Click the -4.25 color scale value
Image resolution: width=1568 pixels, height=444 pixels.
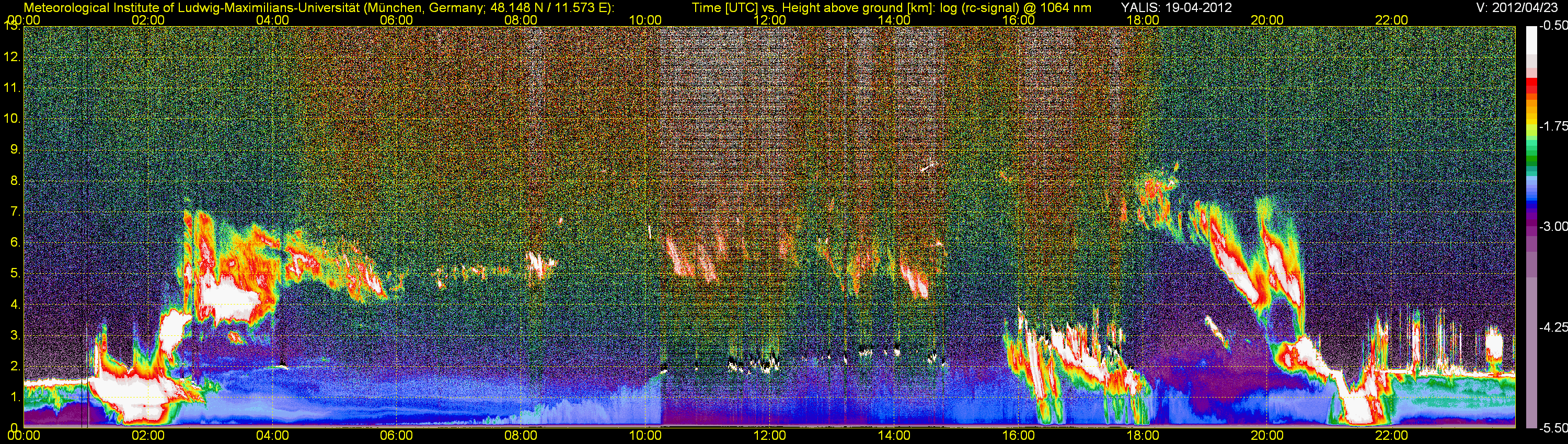tap(1553, 326)
